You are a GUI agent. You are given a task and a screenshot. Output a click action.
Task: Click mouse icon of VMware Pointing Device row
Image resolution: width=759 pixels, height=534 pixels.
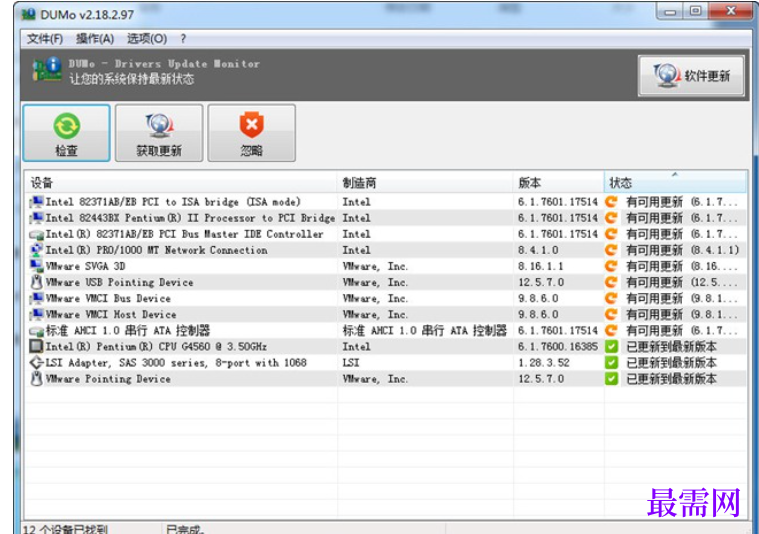pyautogui.click(x=36, y=379)
